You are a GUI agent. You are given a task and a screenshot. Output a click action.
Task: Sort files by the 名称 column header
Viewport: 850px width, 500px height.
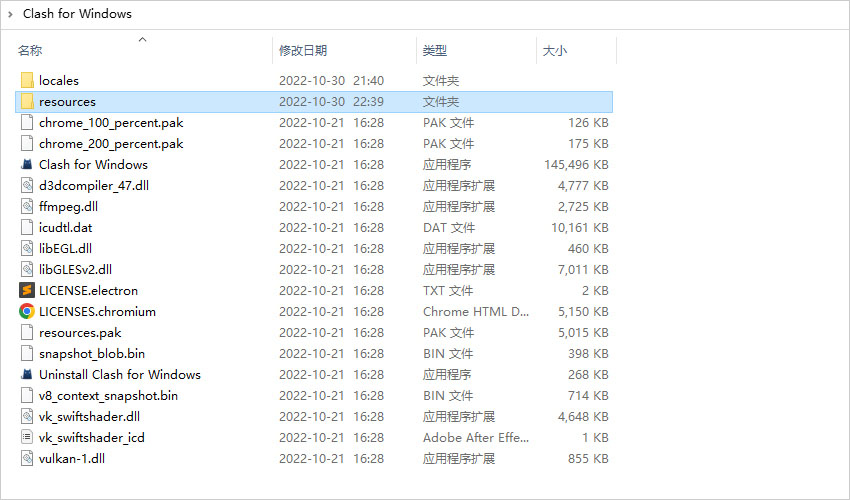(30, 50)
